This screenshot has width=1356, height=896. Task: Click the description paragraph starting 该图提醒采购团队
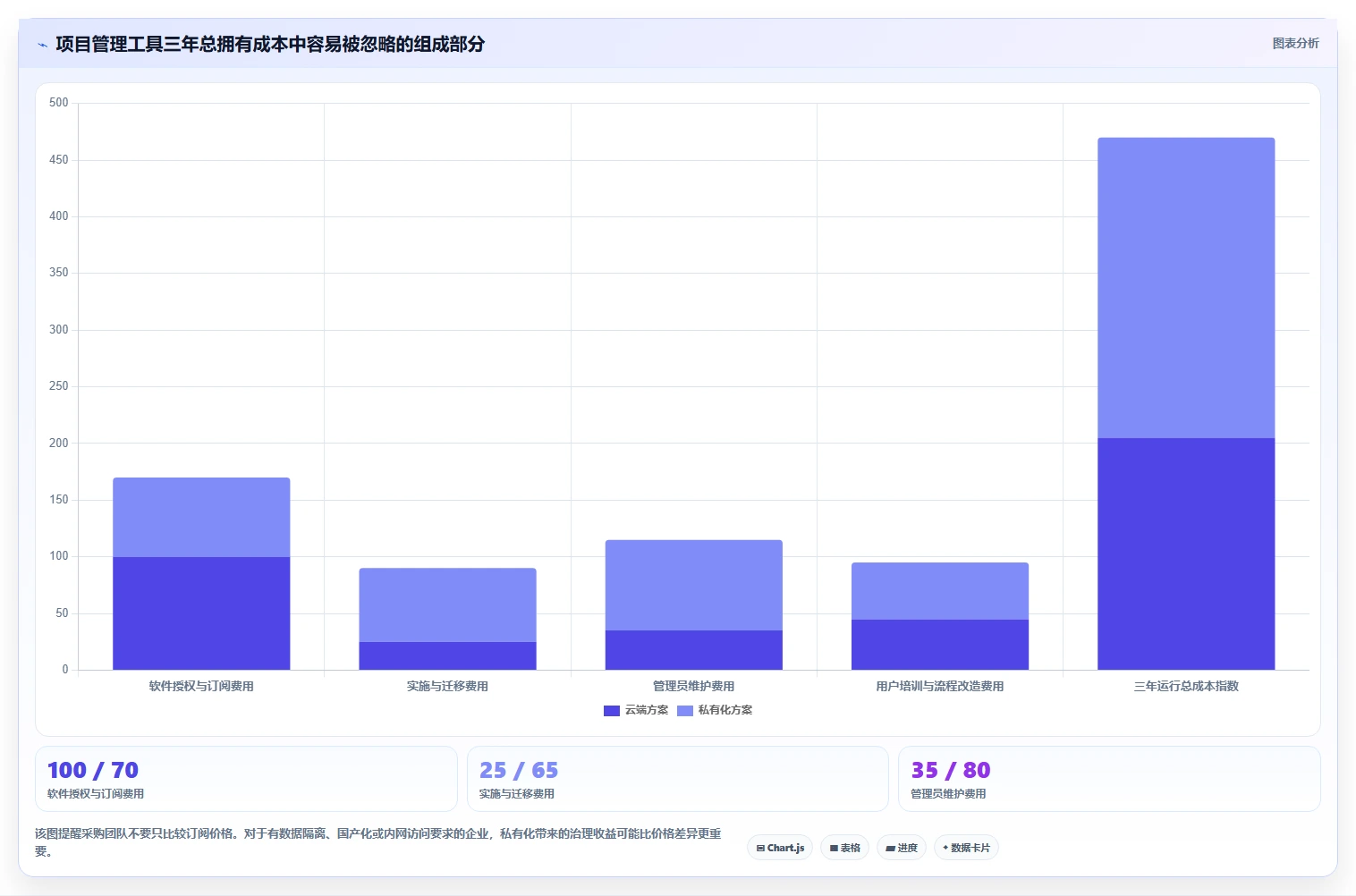pyautogui.click(x=378, y=842)
